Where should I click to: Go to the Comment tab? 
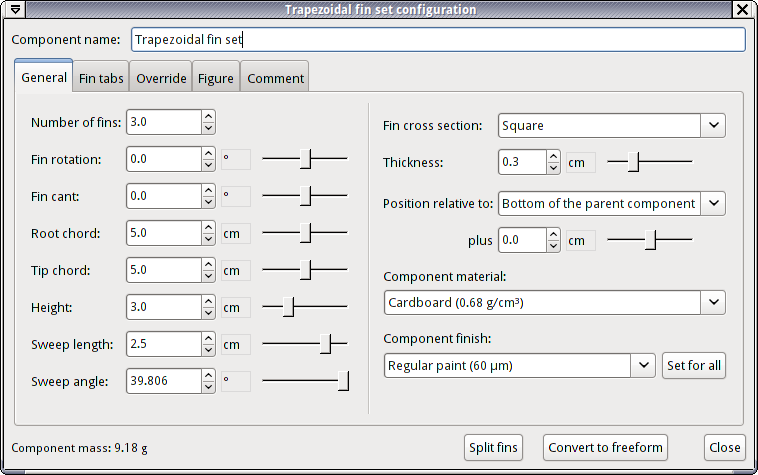tap(275, 78)
